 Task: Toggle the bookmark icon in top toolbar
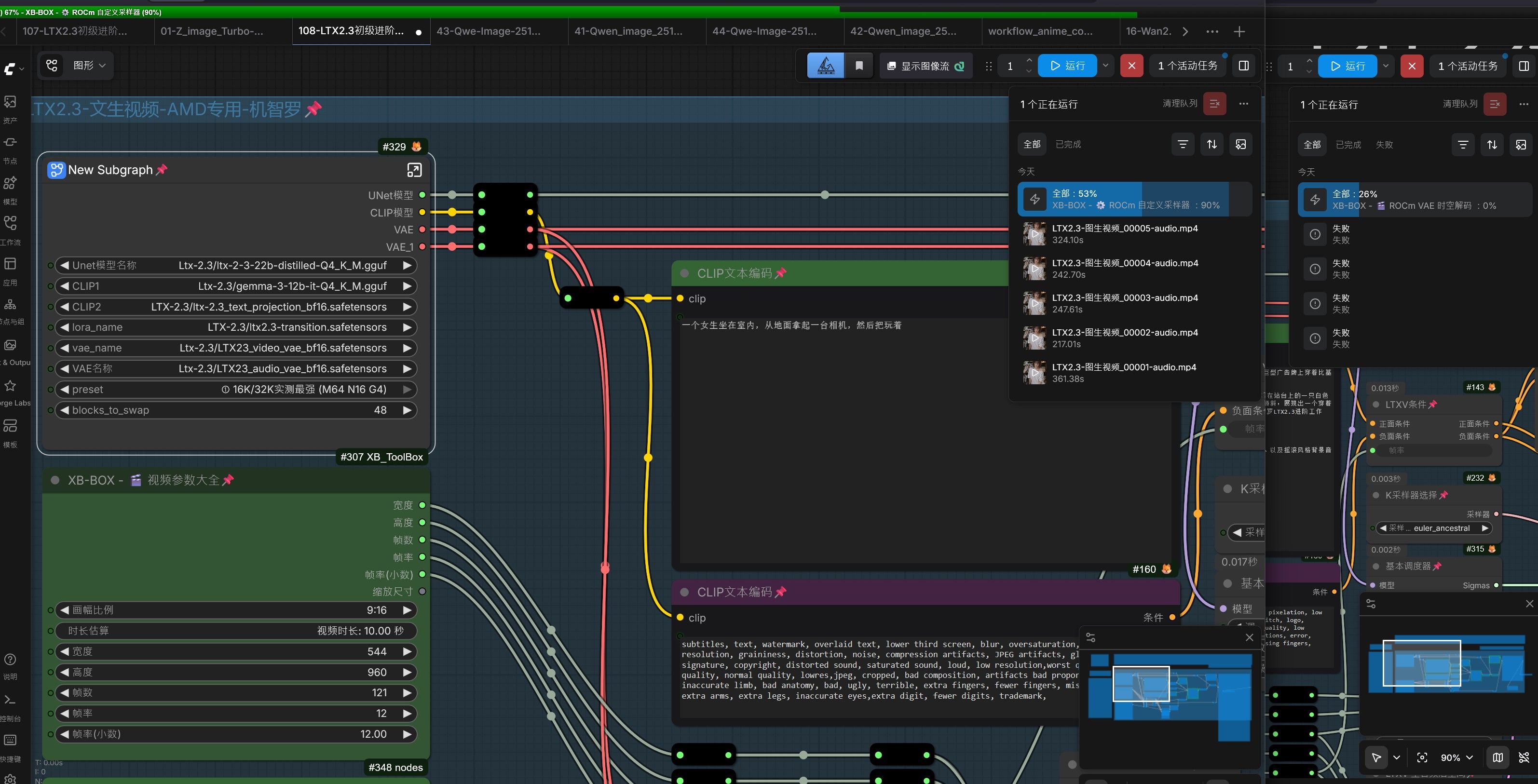point(859,66)
